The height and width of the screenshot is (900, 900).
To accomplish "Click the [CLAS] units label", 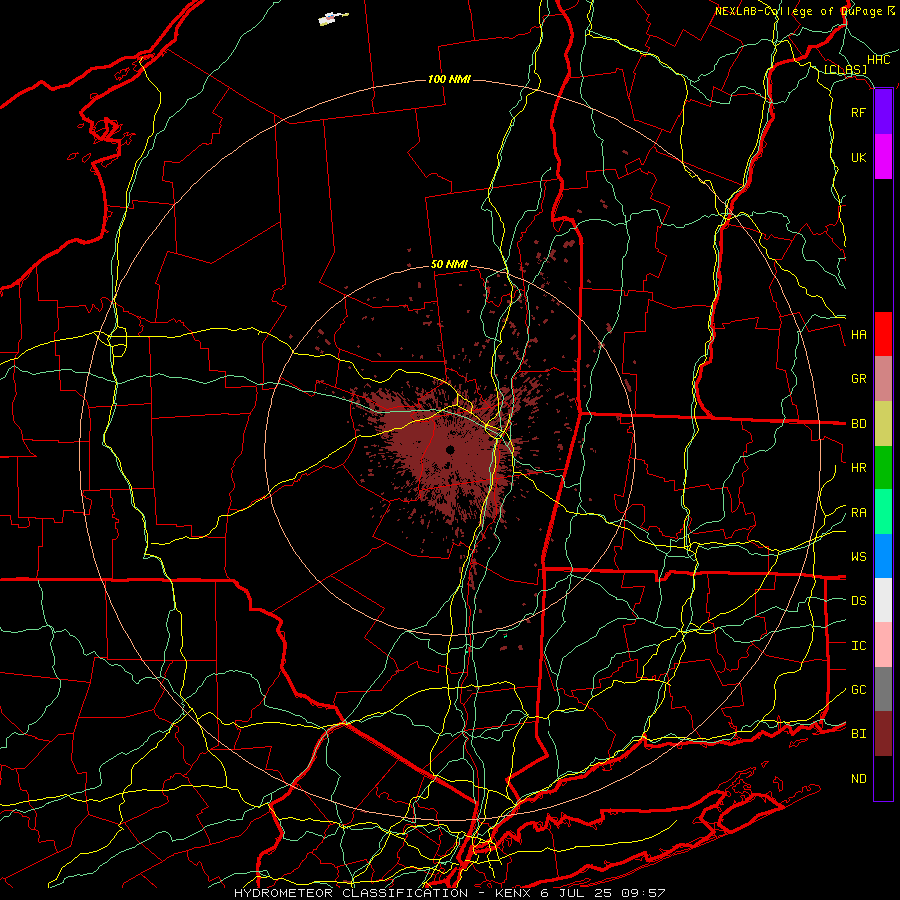I will (845, 69).
